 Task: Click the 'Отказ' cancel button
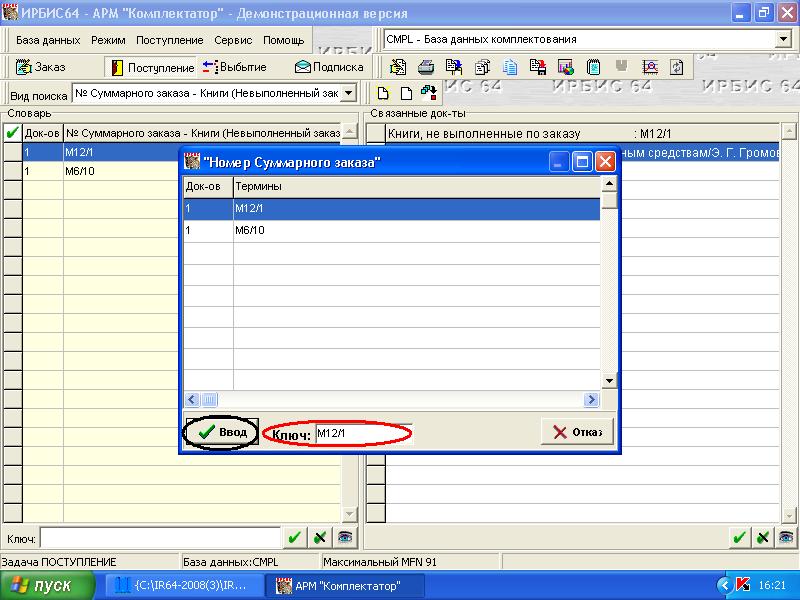tap(576, 432)
